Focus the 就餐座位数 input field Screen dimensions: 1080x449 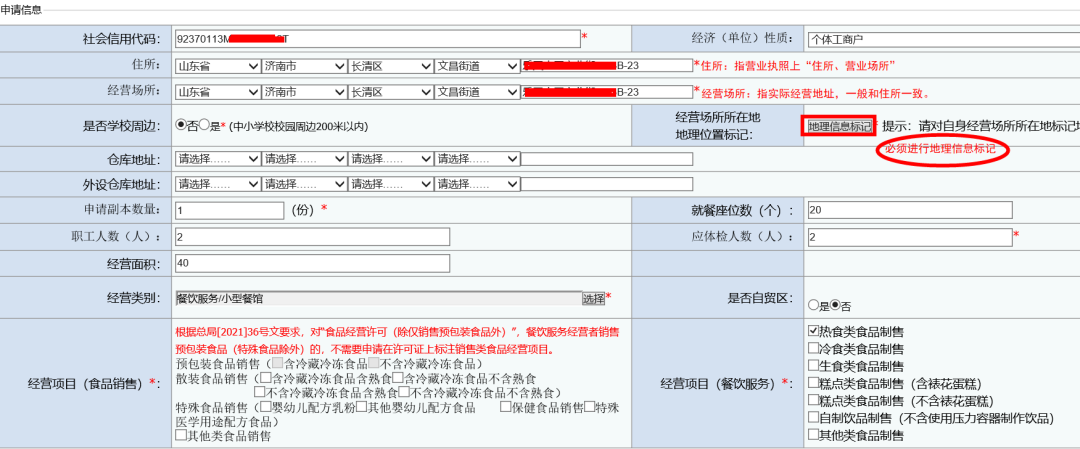tap(943, 210)
